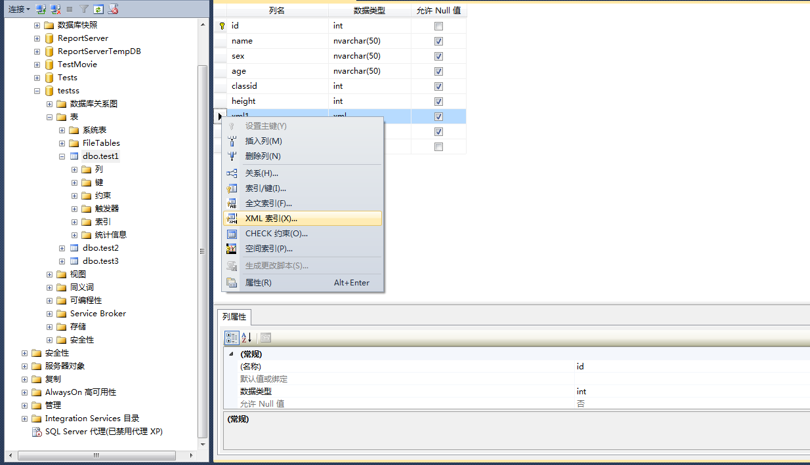The width and height of the screenshot is (810, 465).
Task: Collapse the 表 tables folder
Action: click(x=50, y=117)
